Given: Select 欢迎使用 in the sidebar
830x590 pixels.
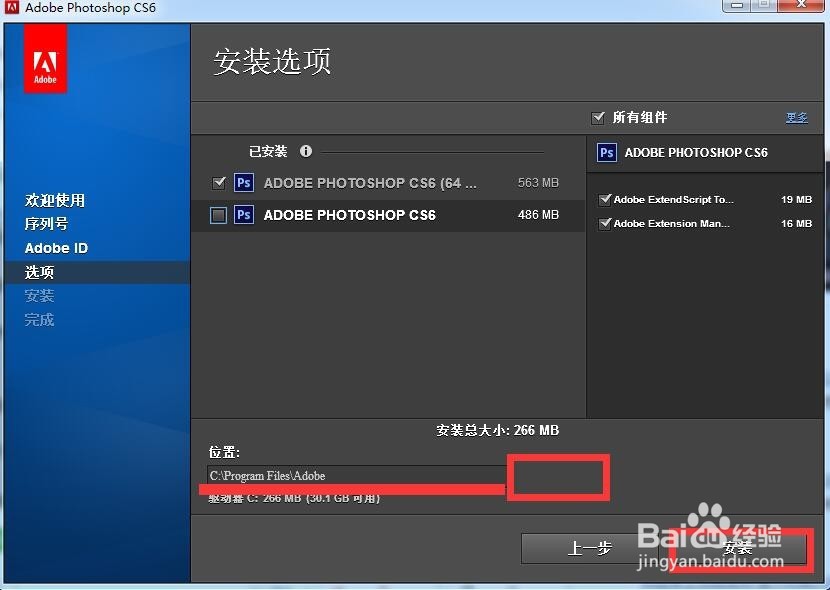Looking at the screenshot, I should 54,200.
